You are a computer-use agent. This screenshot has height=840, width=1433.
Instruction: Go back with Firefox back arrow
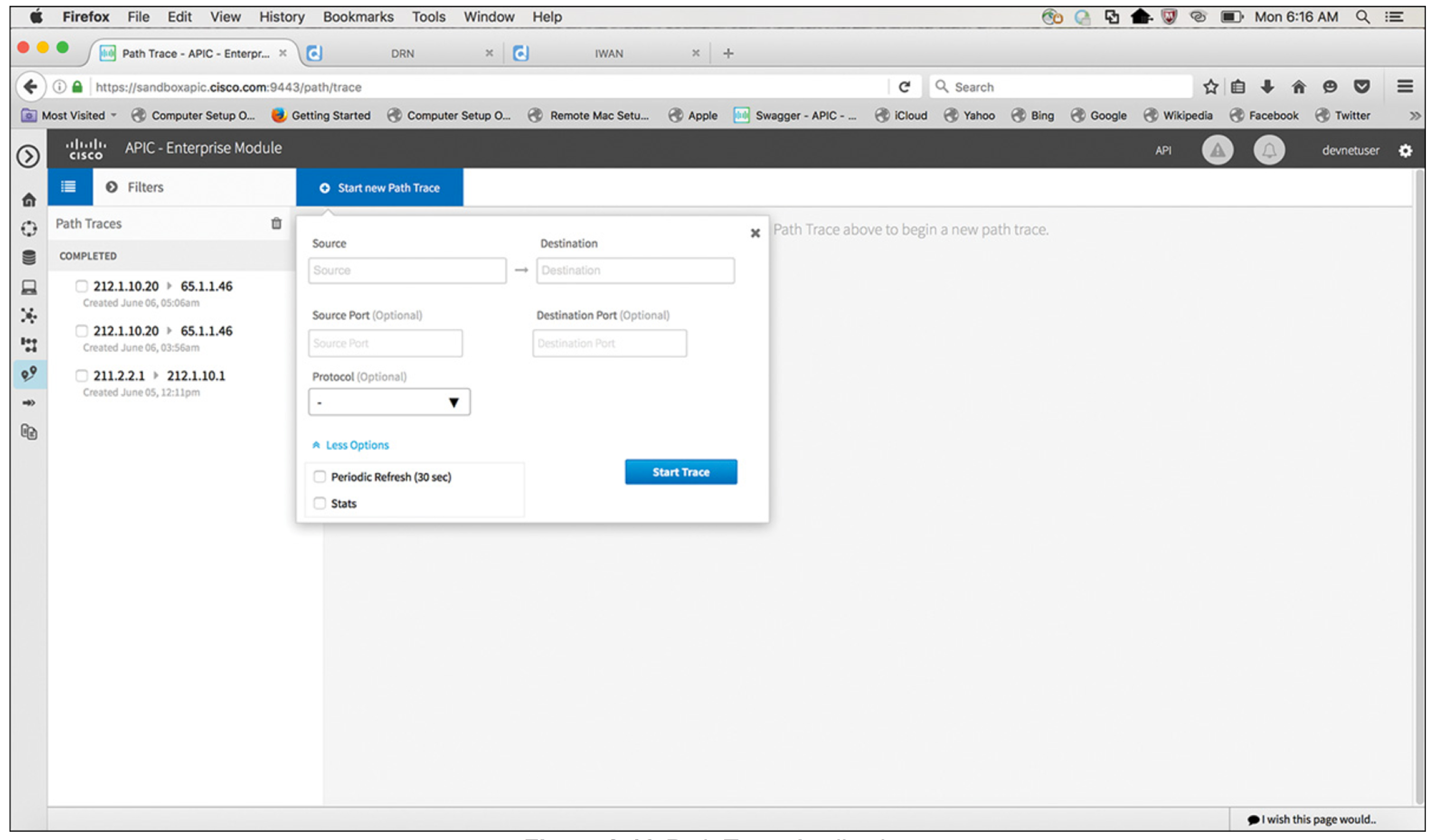pos(30,87)
